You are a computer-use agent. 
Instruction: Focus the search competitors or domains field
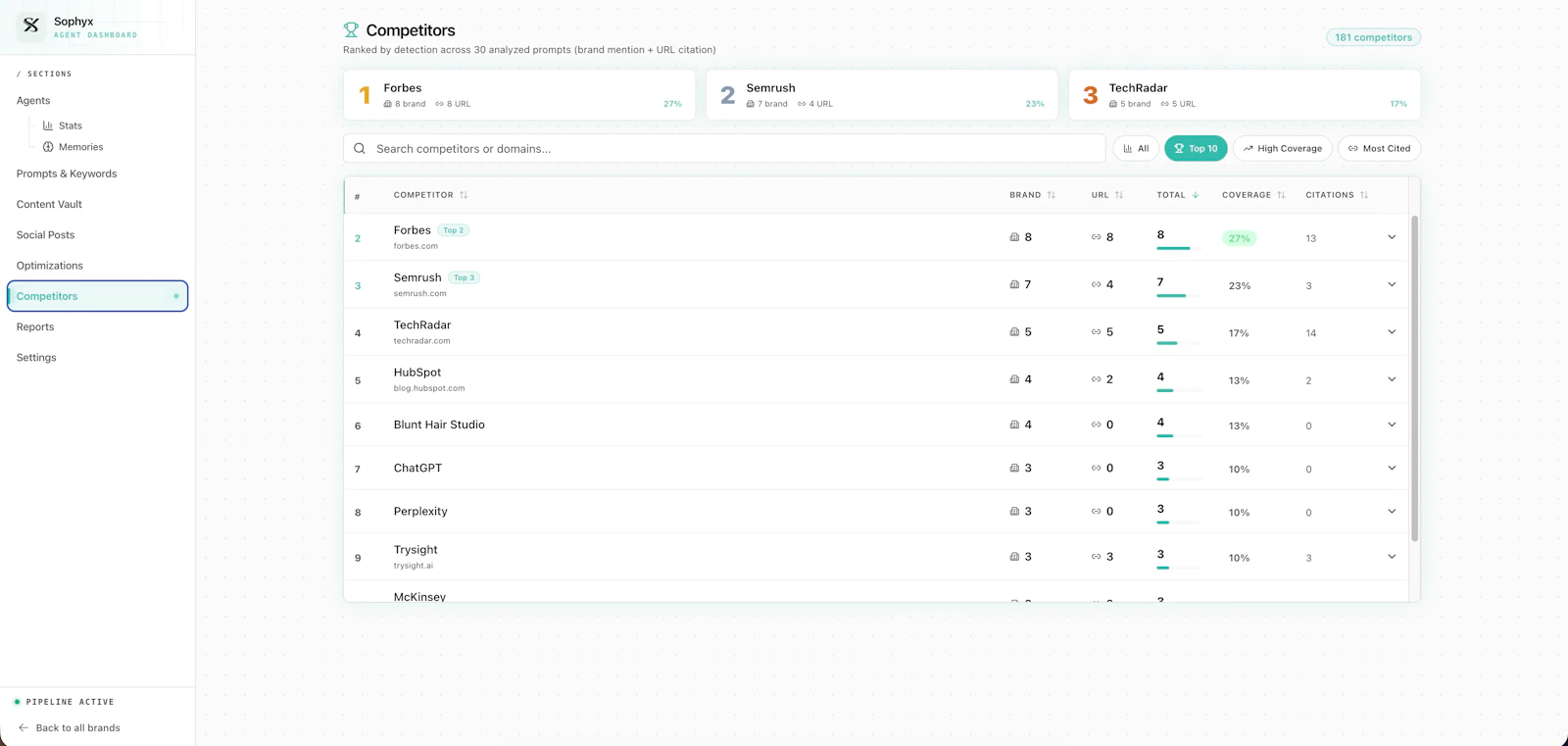point(724,149)
